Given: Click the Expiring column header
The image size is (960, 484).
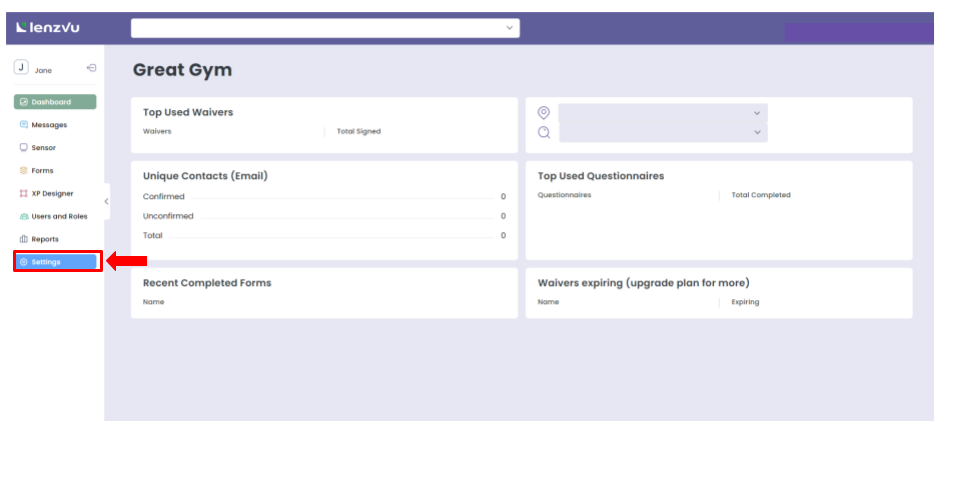Looking at the screenshot, I should [745, 302].
